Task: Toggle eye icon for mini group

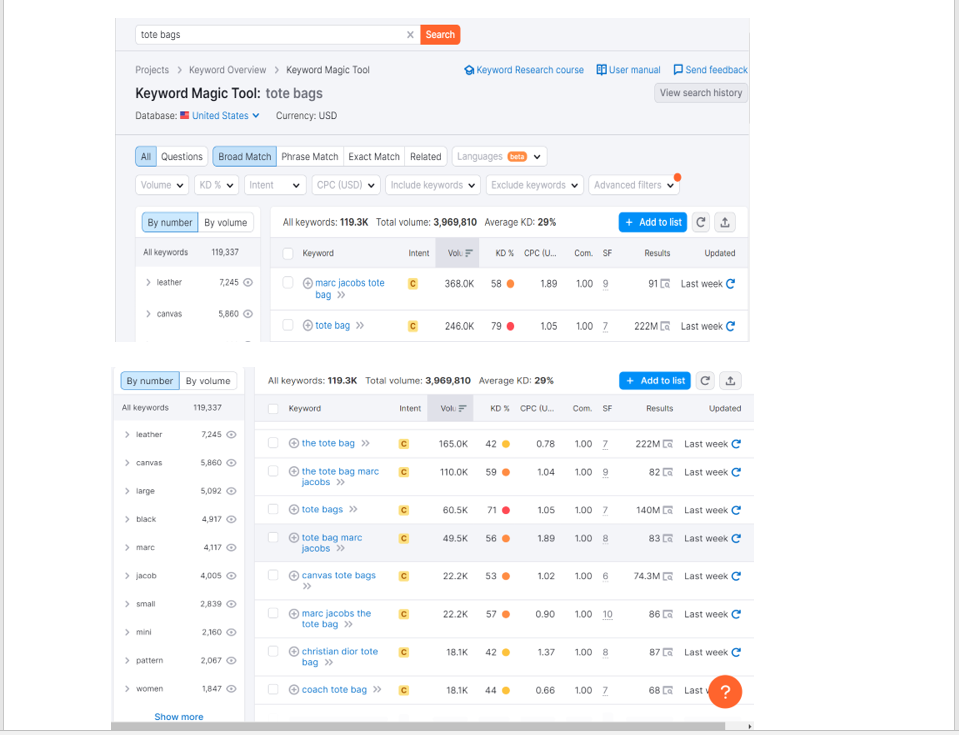Action: 231,632
